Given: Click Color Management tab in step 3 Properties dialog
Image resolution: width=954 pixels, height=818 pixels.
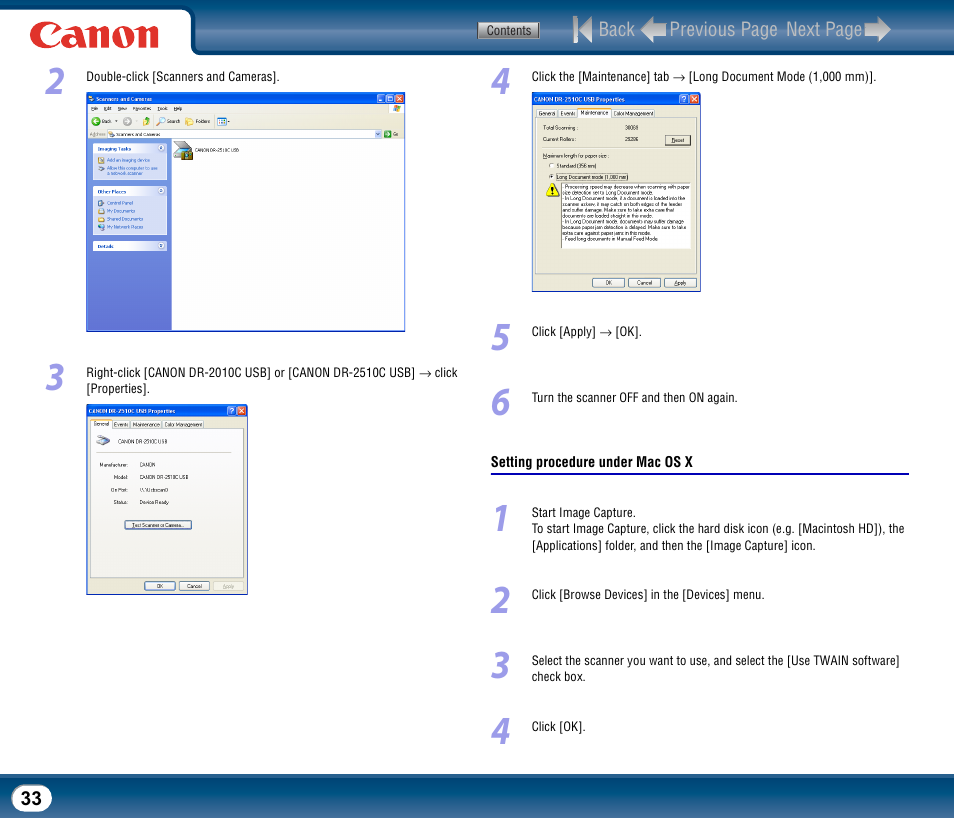Looking at the screenshot, I should [183, 424].
